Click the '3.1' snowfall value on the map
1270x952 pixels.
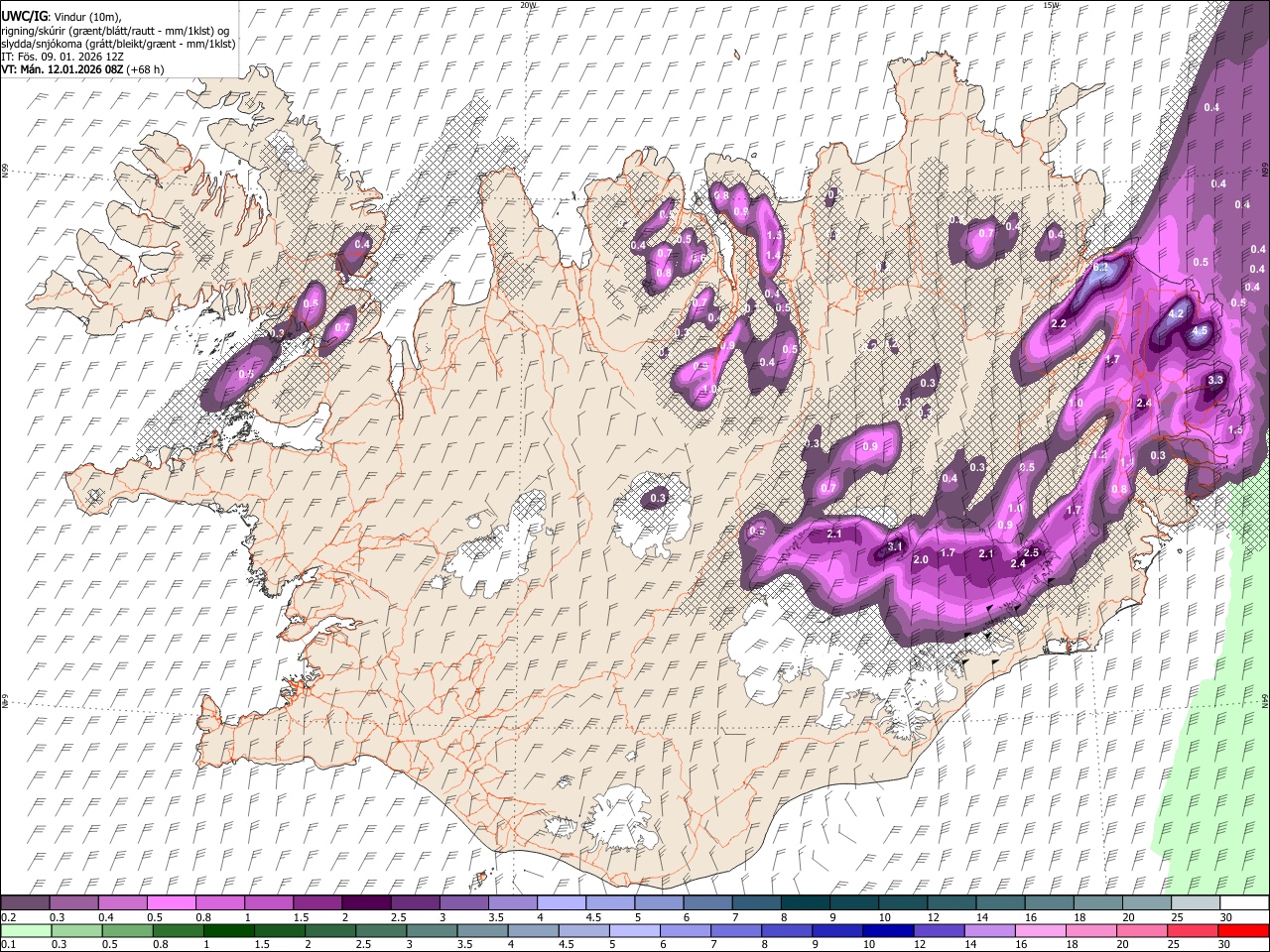[894, 546]
